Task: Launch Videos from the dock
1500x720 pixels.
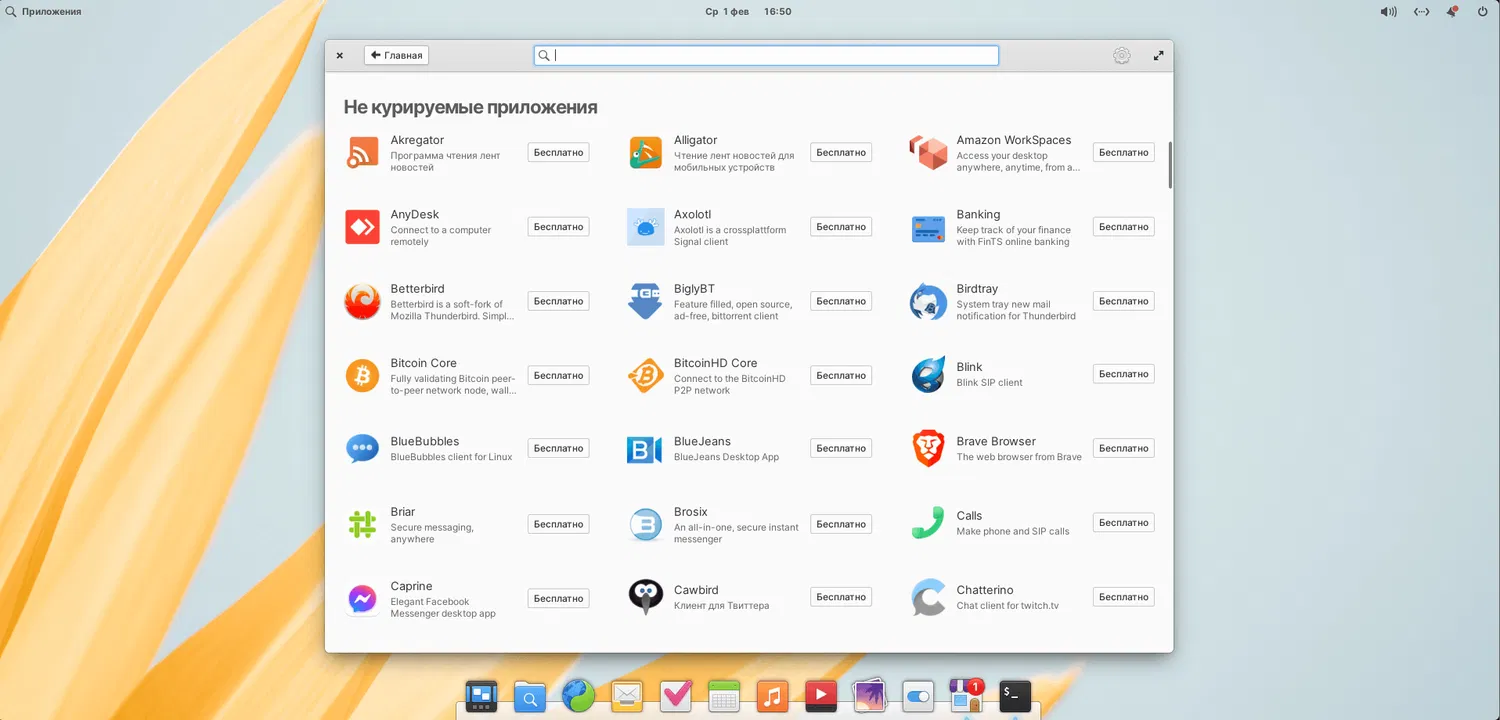Action: [x=821, y=695]
